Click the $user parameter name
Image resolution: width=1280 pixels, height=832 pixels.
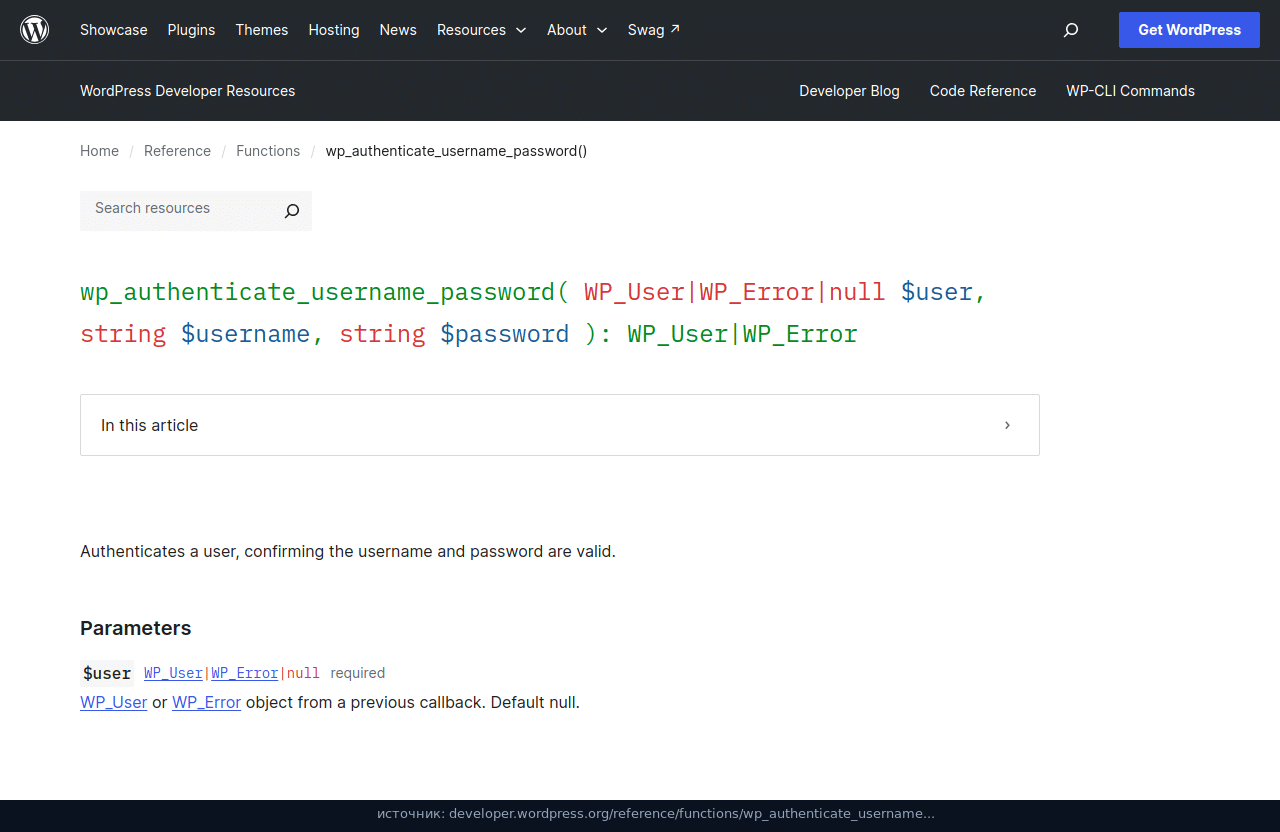(107, 673)
